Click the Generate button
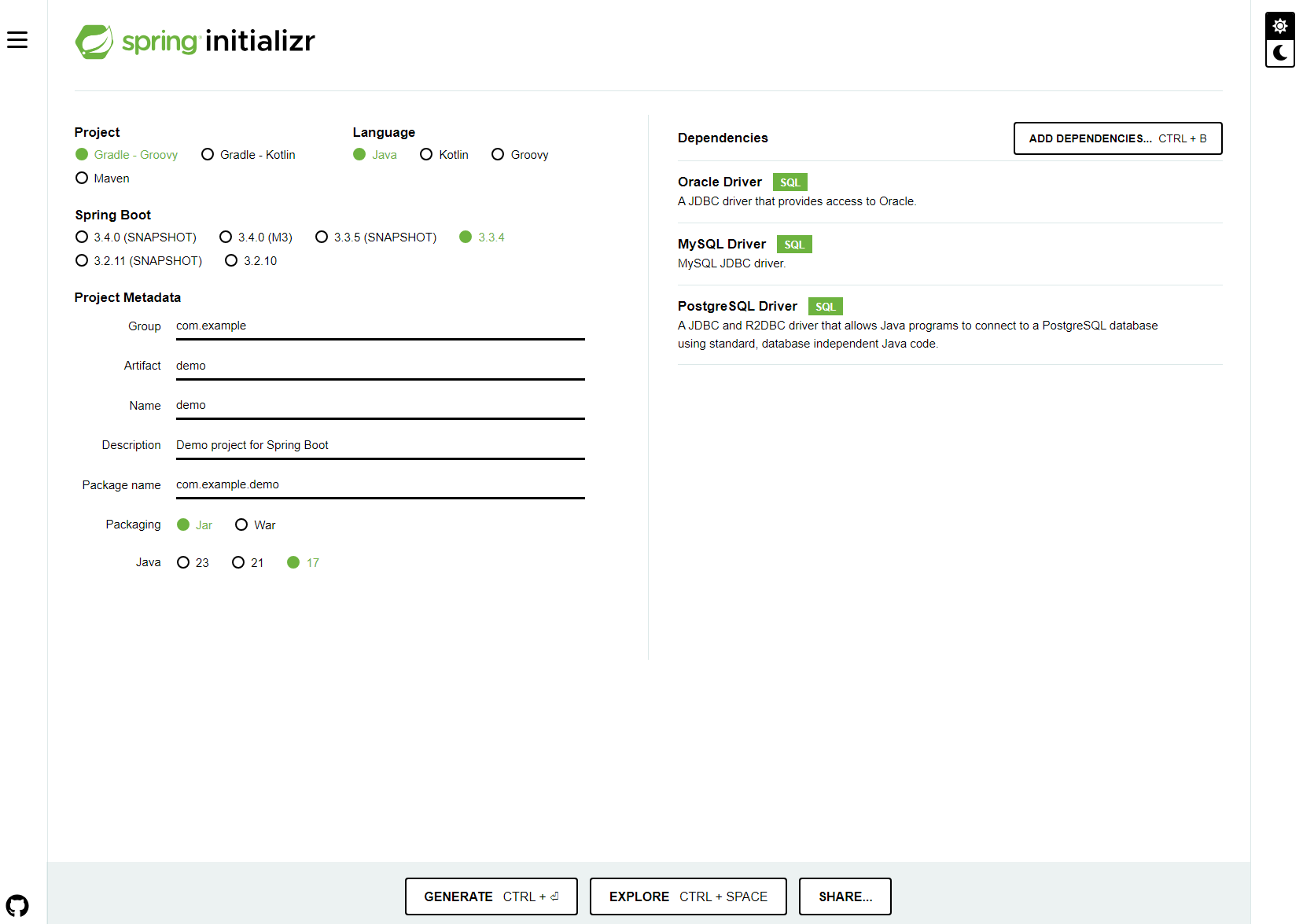1303x924 pixels. 491,896
